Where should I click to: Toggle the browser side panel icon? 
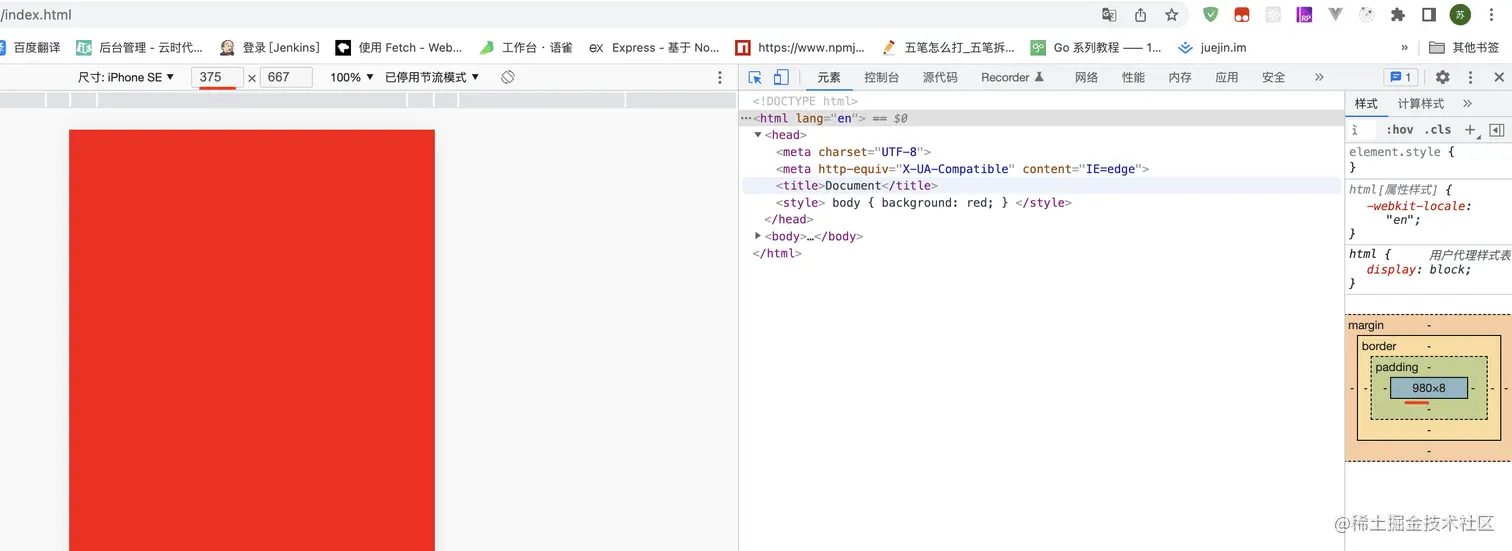[x=1429, y=15]
